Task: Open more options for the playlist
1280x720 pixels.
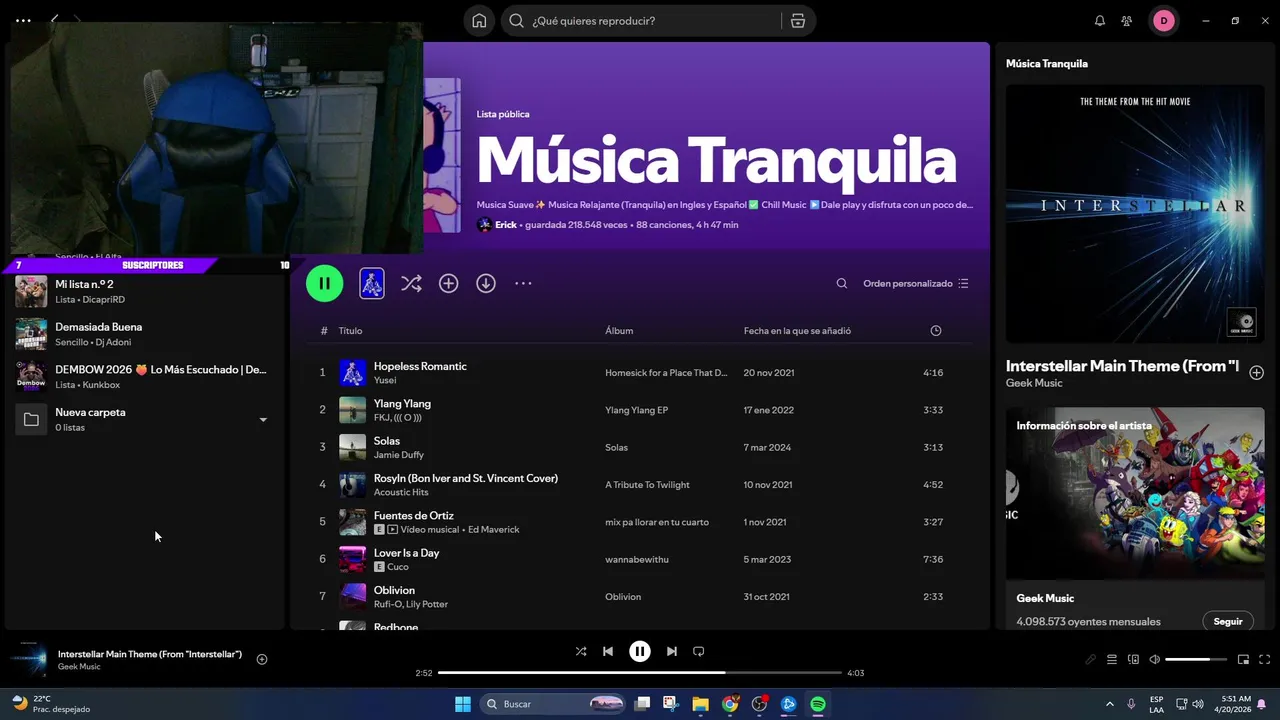Action: click(x=523, y=283)
